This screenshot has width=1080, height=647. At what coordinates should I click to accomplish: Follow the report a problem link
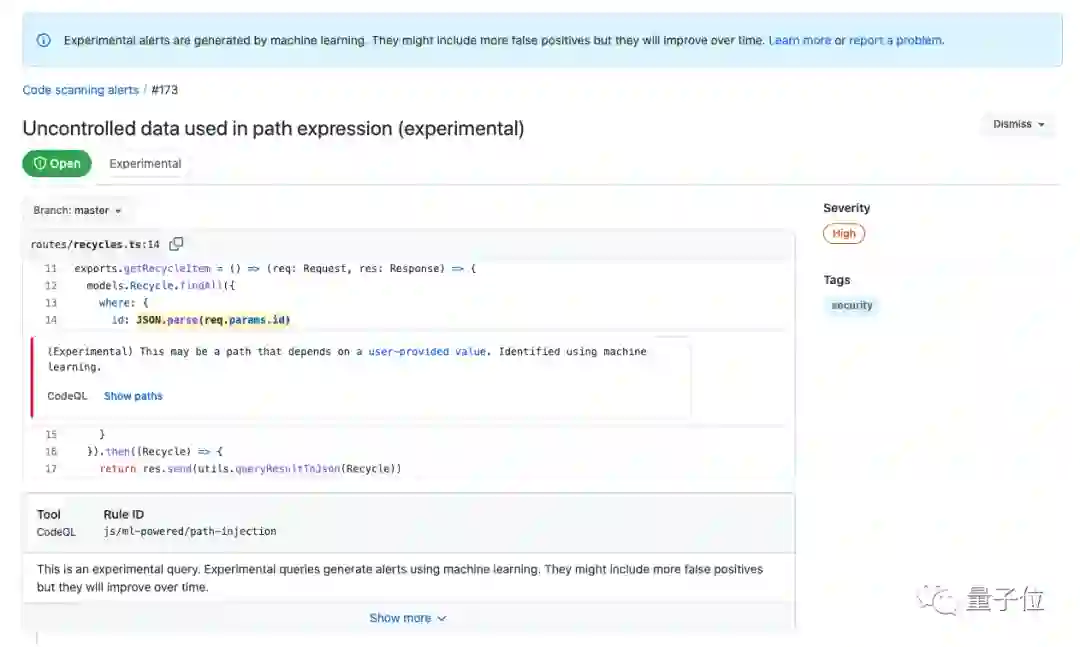(895, 41)
